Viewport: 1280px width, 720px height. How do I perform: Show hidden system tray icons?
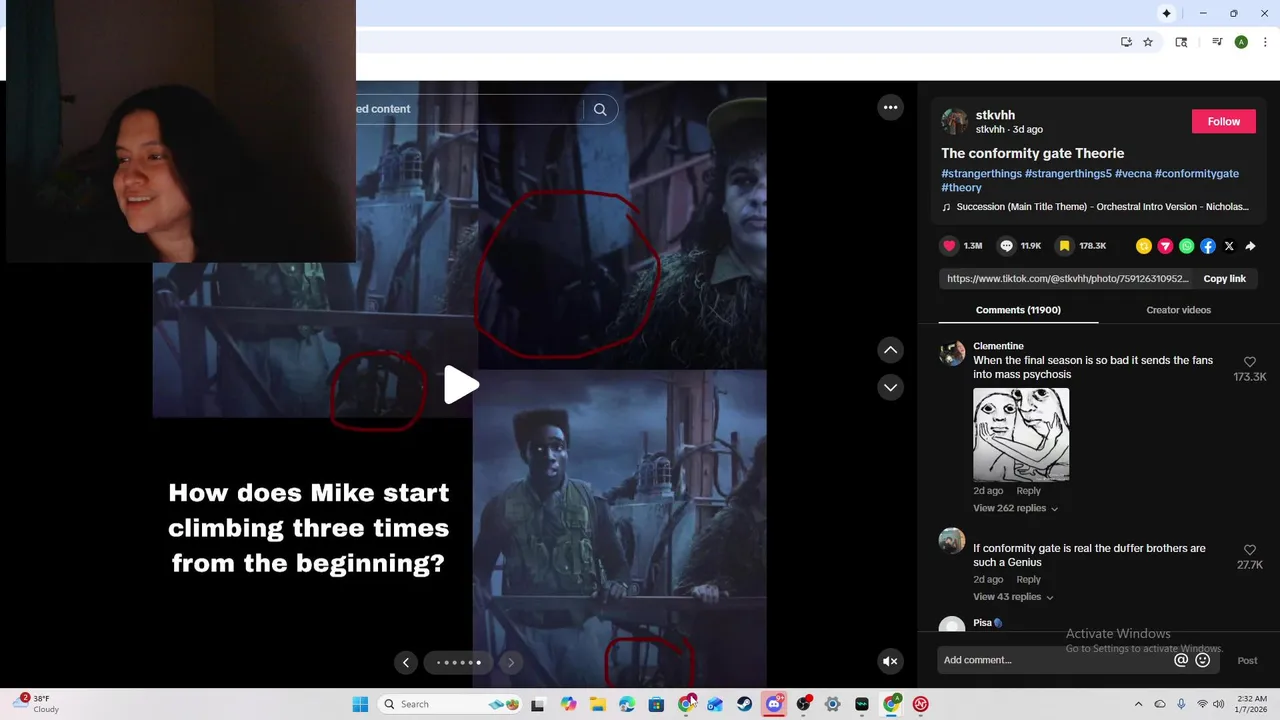point(1138,704)
